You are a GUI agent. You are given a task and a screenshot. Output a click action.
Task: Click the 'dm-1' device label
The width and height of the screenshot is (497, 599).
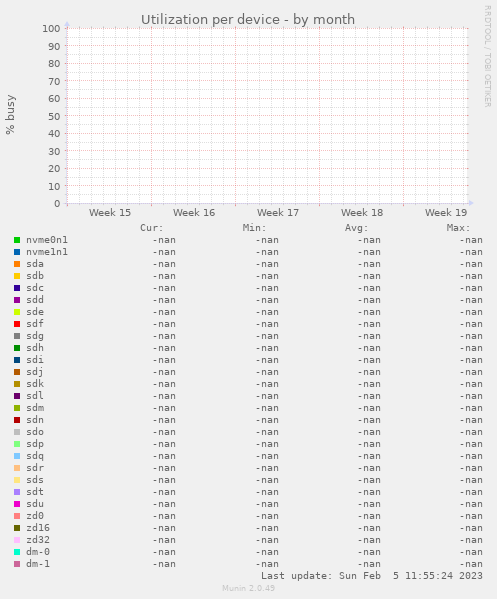click(x=38, y=564)
